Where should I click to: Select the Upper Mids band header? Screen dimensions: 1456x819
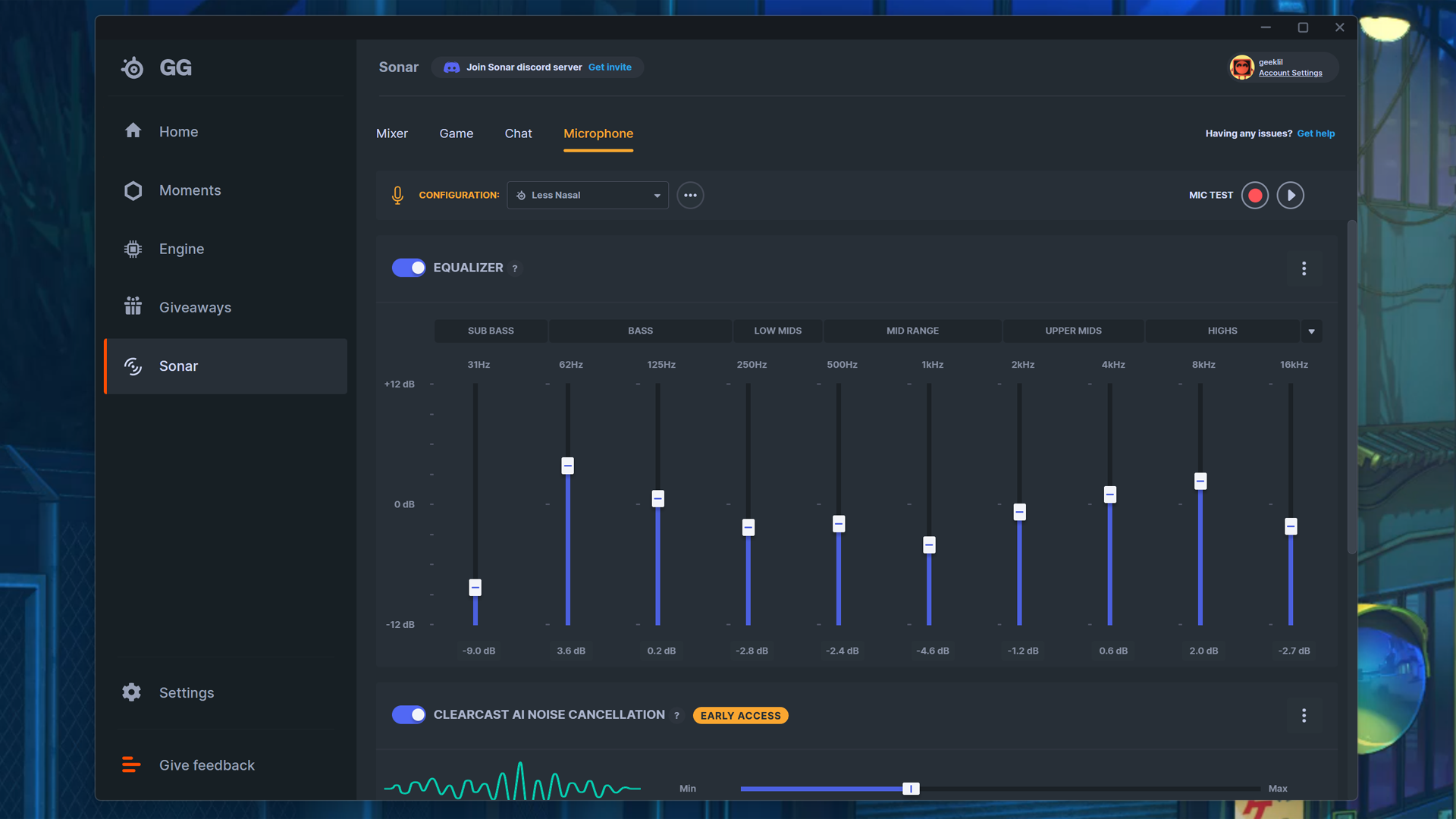[1073, 331]
